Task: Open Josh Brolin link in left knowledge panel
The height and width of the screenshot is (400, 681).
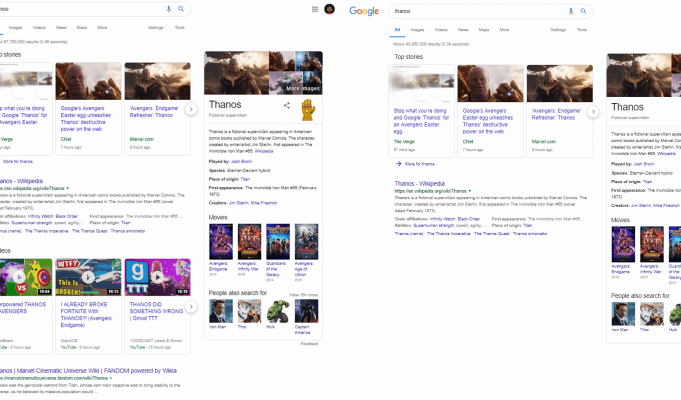Action: (241, 162)
